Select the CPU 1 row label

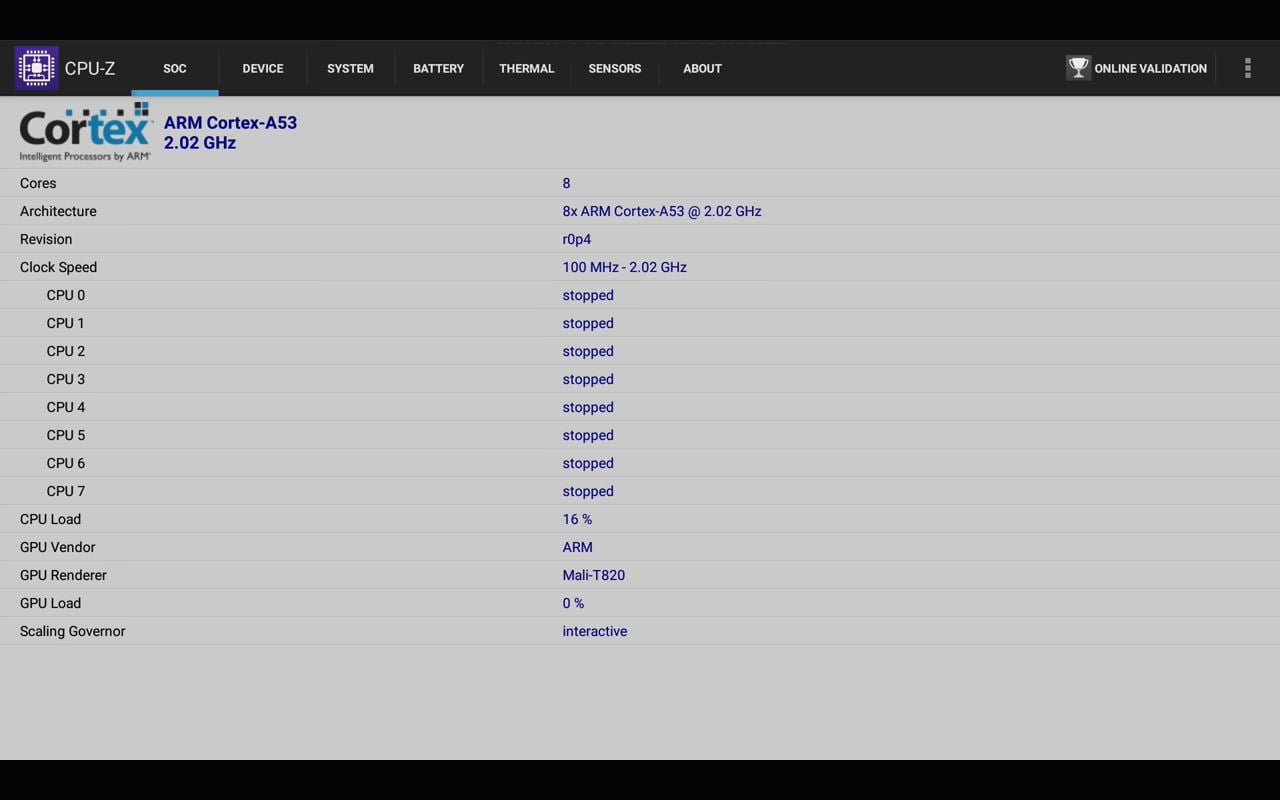[x=66, y=323]
